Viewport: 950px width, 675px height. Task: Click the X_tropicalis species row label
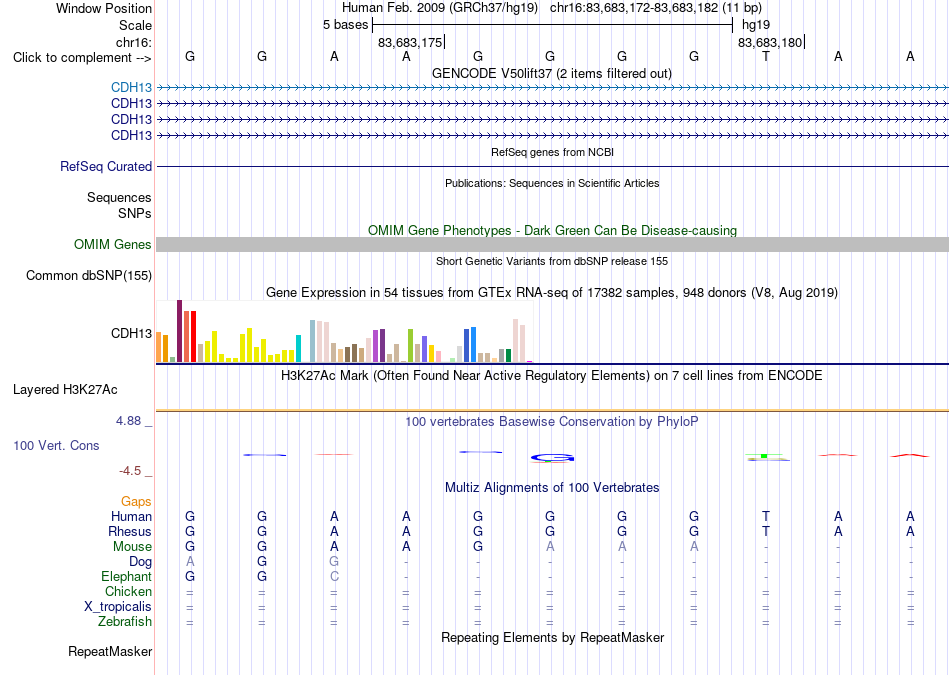118,607
